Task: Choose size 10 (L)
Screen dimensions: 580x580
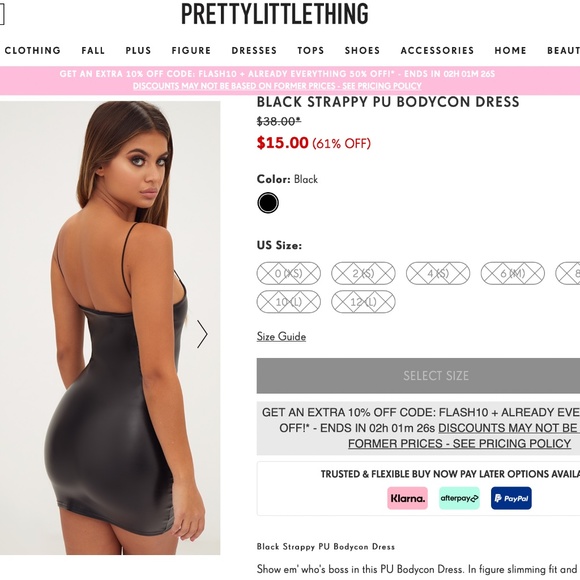Action: point(289,302)
